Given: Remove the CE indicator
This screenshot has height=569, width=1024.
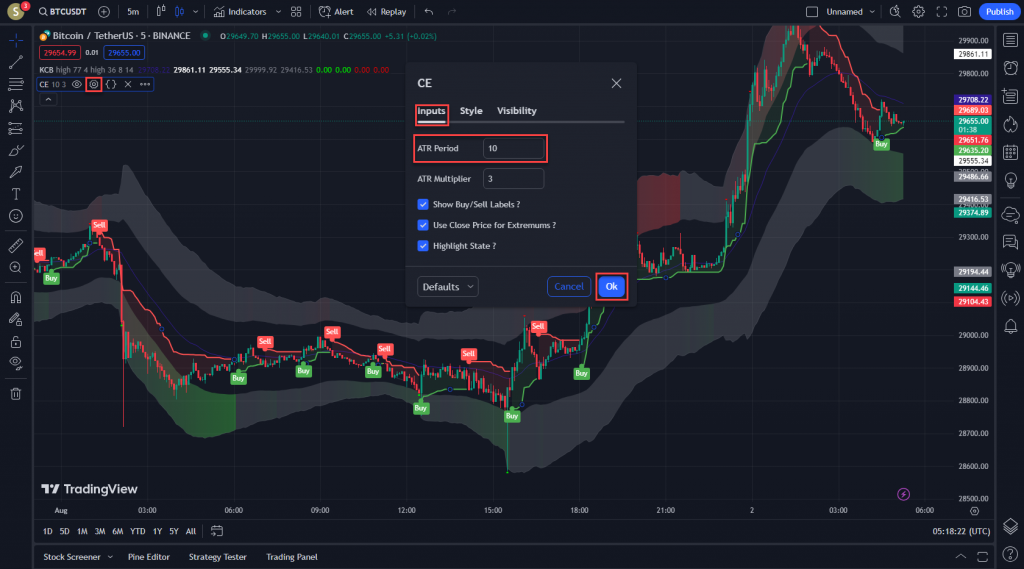Looking at the screenshot, I should [x=128, y=84].
